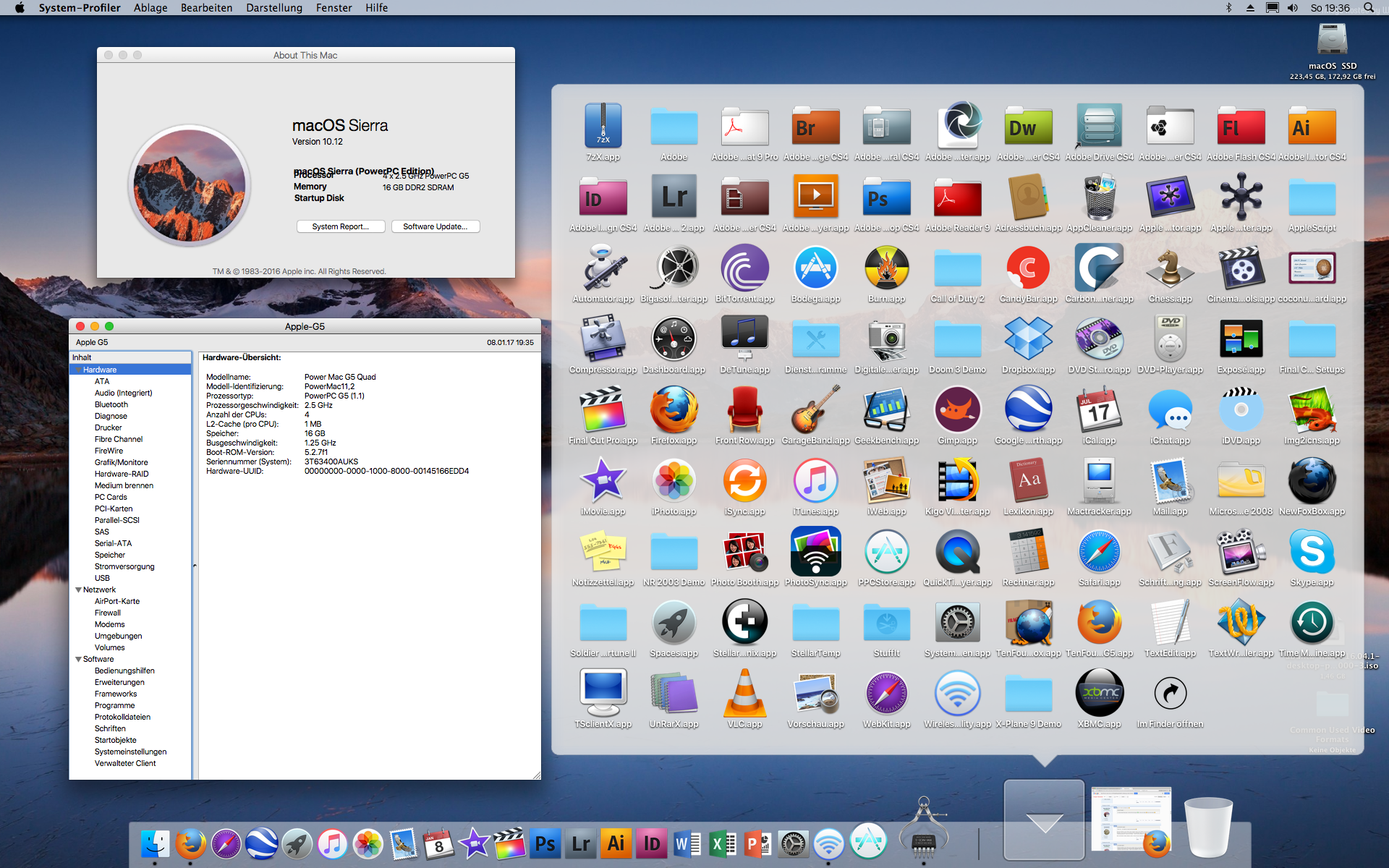Select ATA in the Hardware list
Viewport: 1389px width, 868px height.
[102, 381]
